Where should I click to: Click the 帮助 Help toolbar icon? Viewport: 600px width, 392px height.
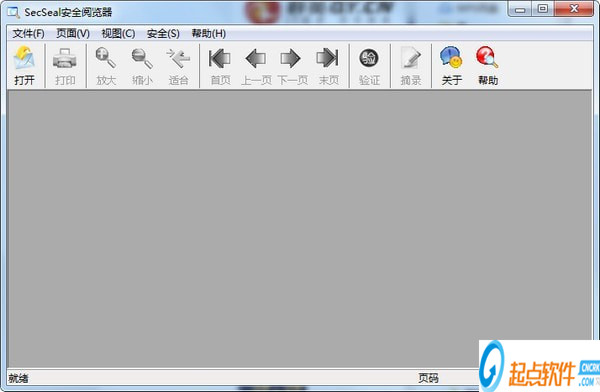487,57
